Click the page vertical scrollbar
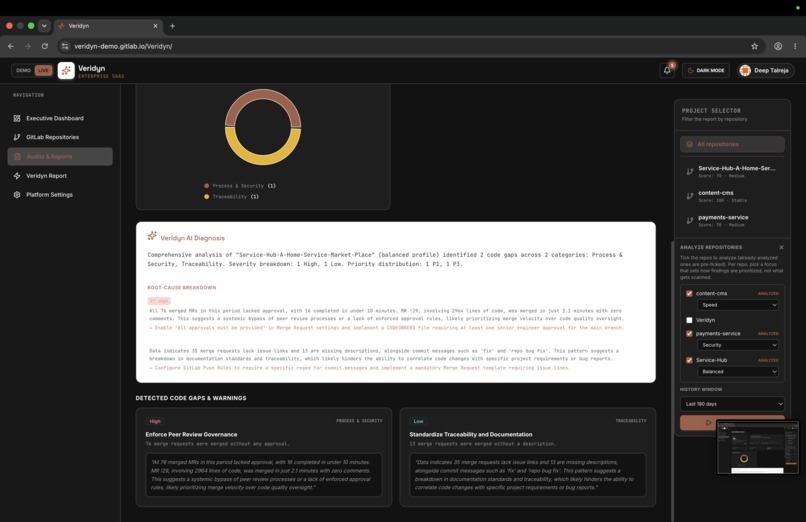Screen dimensions: 806x522 pos(672,380)
